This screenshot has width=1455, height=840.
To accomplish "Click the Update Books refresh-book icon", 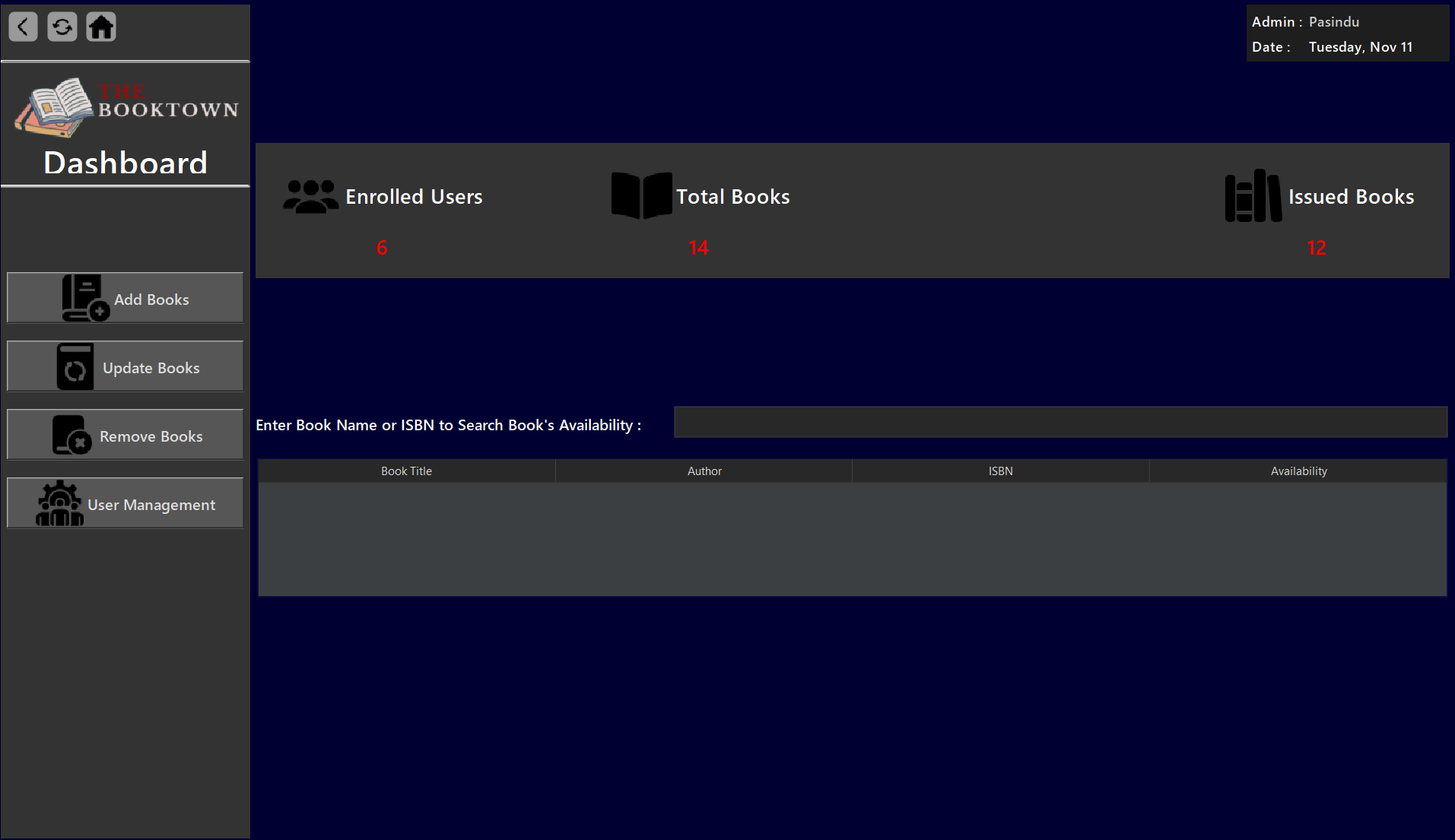I will click(75, 367).
